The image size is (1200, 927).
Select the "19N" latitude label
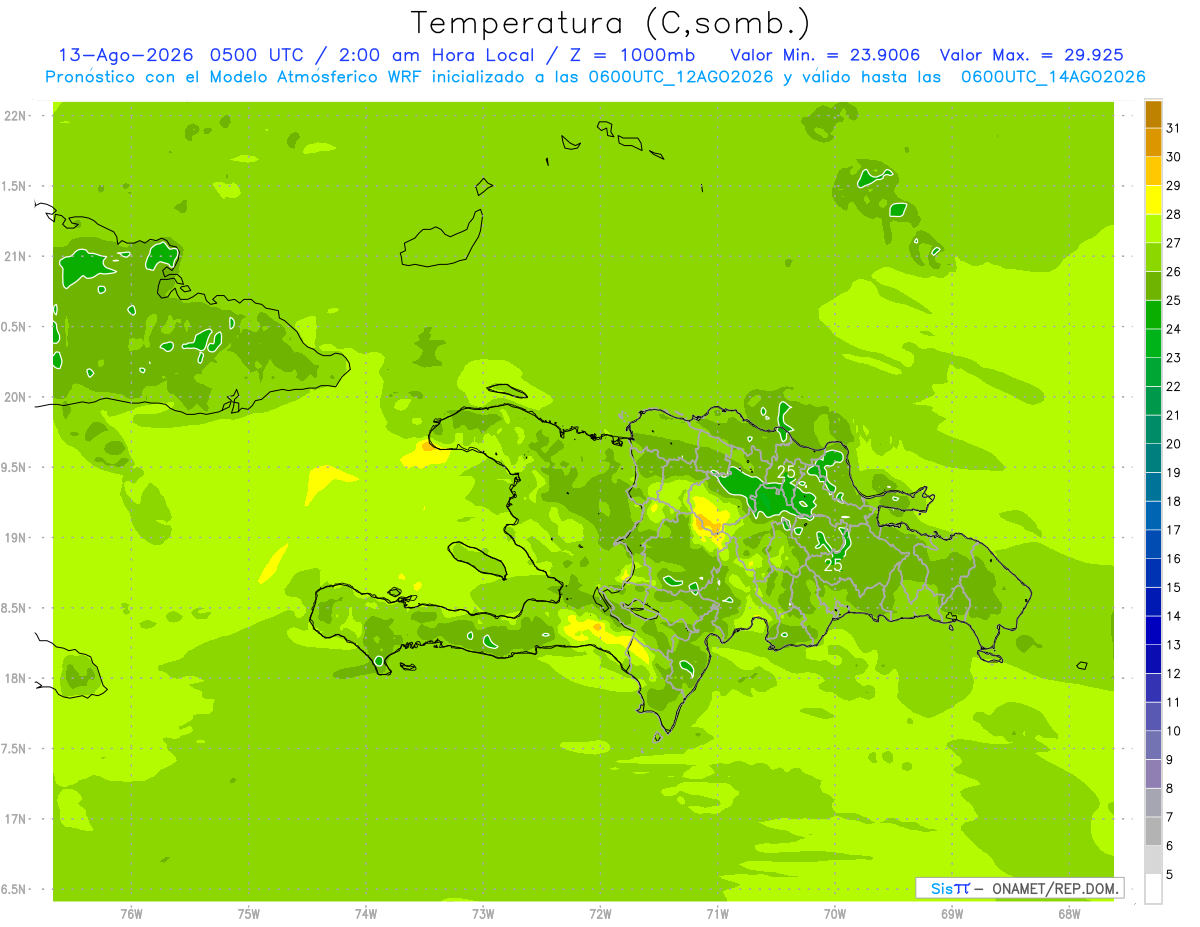[16, 538]
